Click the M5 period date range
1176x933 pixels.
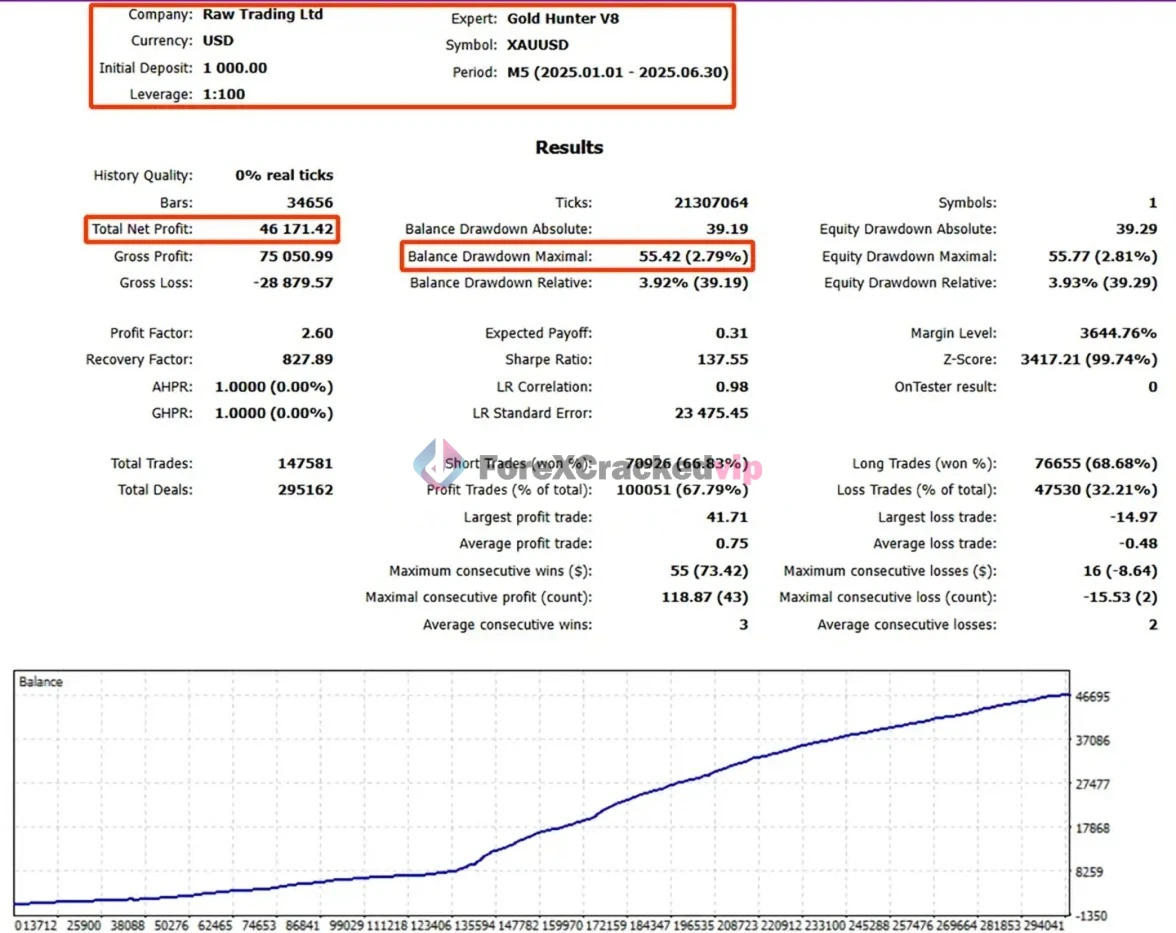click(618, 72)
